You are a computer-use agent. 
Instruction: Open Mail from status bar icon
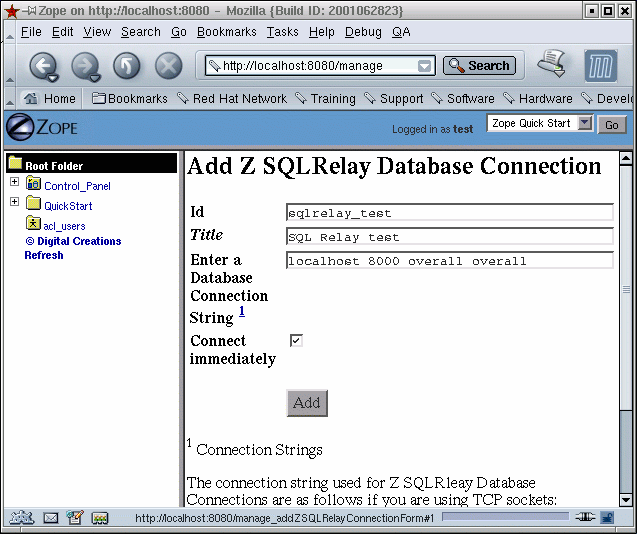(x=50, y=518)
